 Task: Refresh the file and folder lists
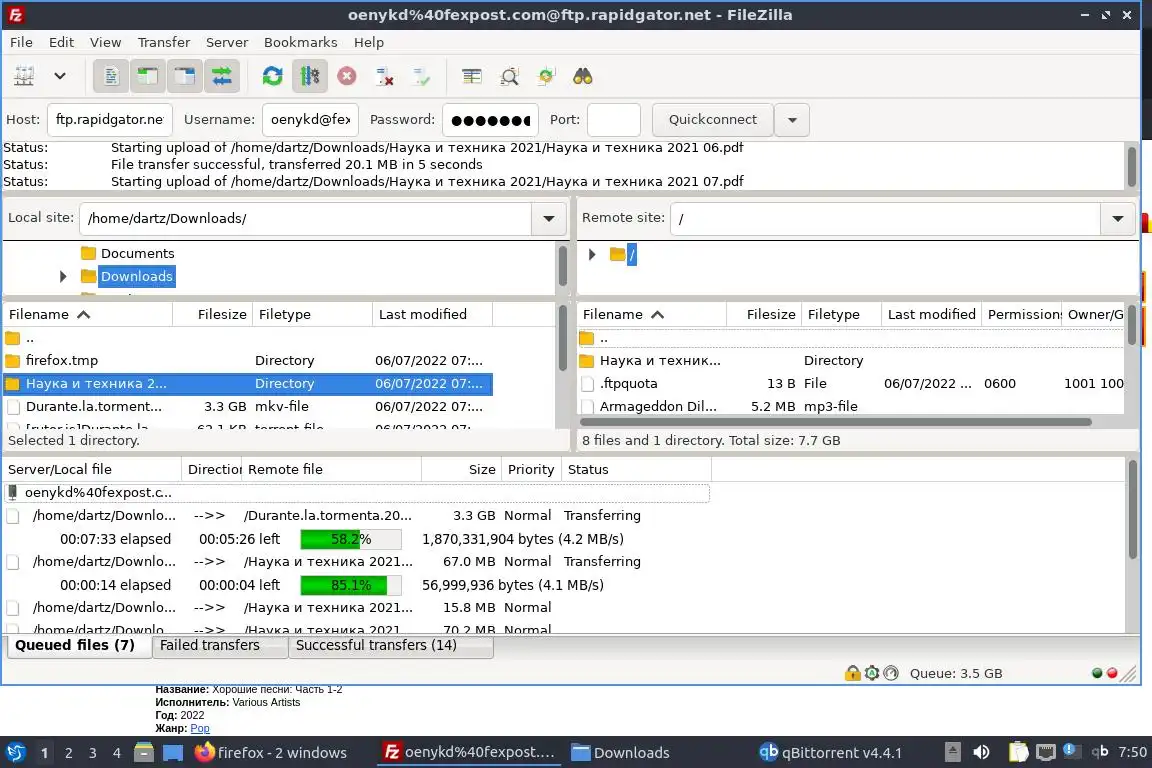[273, 76]
